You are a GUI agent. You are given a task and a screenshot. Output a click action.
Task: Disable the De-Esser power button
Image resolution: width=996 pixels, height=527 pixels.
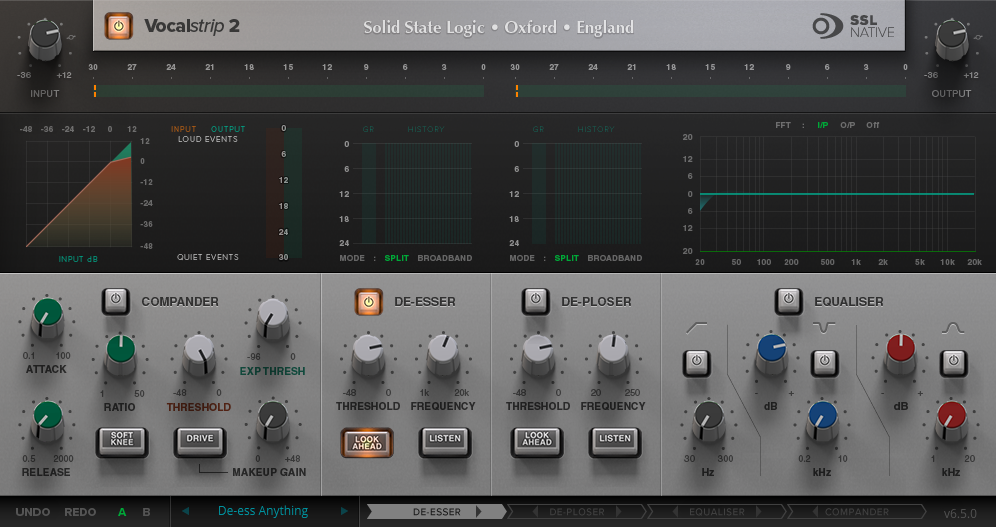pyautogui.click(x=368, y=302)
